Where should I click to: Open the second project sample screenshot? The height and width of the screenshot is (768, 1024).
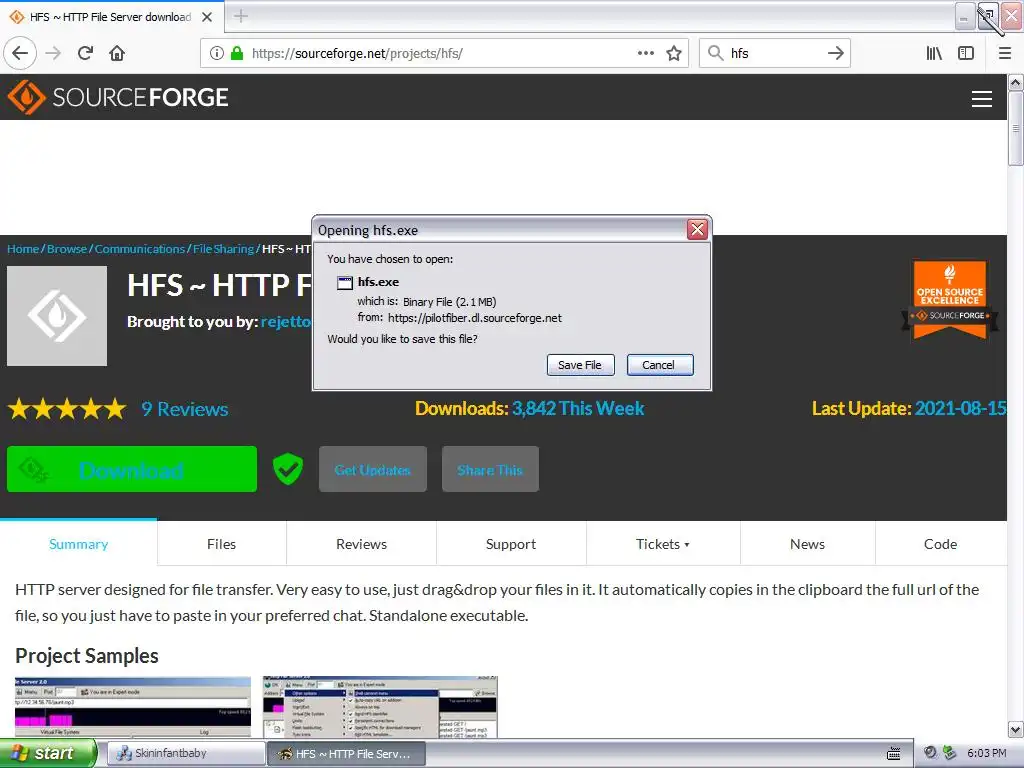point(379,707)
